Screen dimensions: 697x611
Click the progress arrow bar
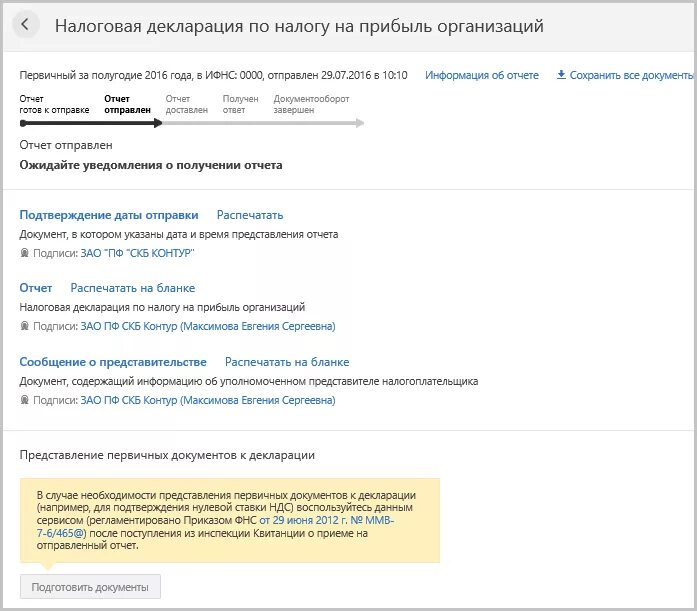pyautogui.click(x=192, y=124)
